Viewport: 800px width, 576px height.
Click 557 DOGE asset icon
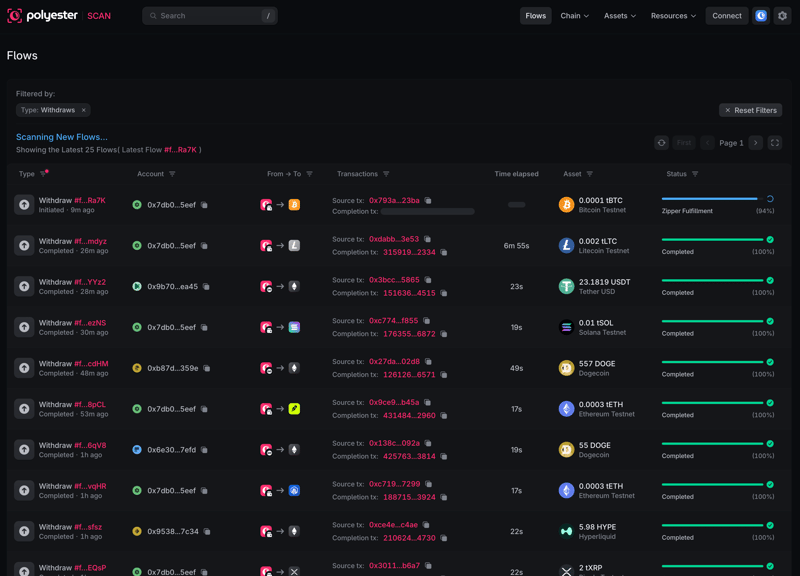tap(566, 368)
